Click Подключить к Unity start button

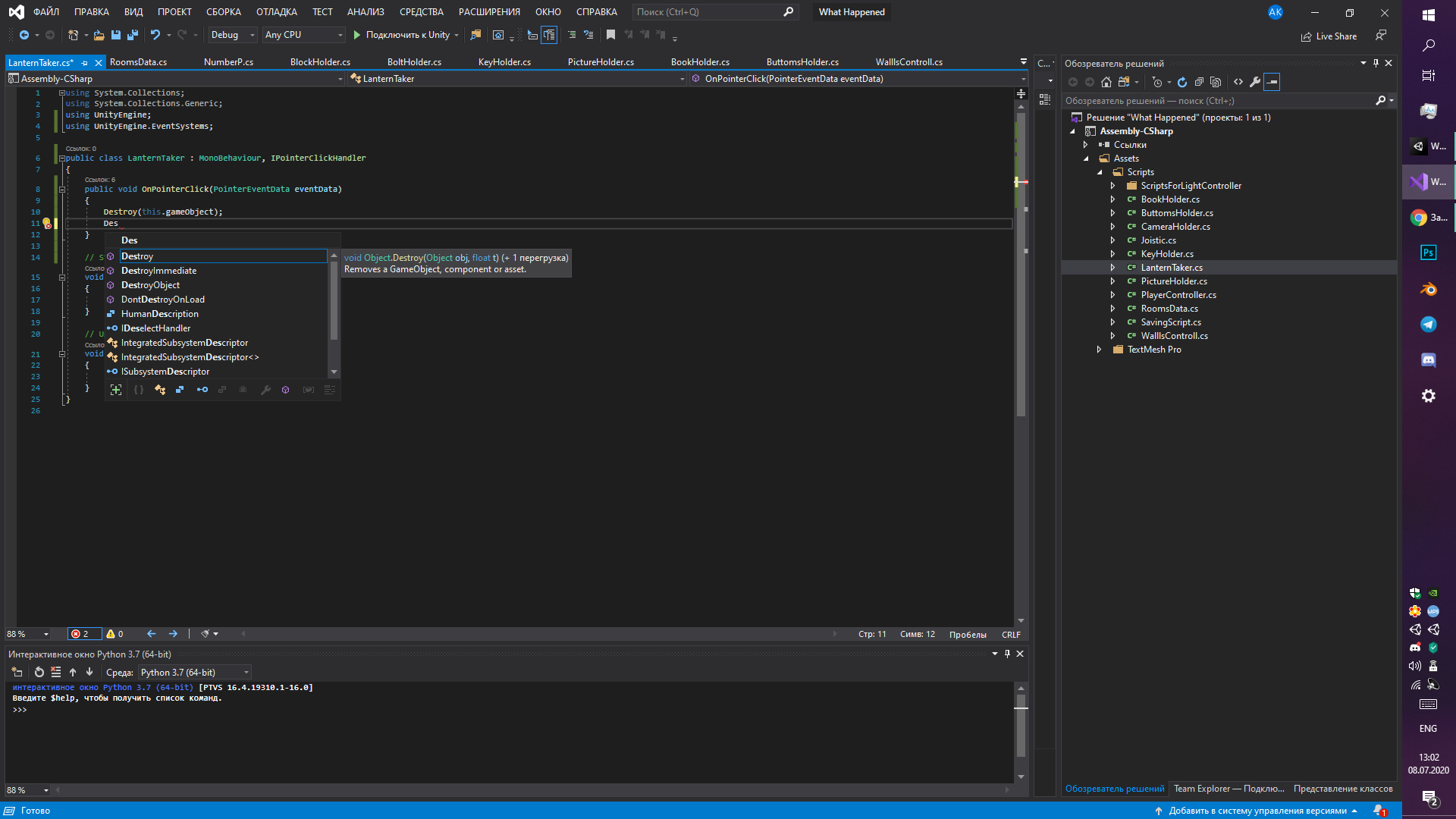pos(402,35)
